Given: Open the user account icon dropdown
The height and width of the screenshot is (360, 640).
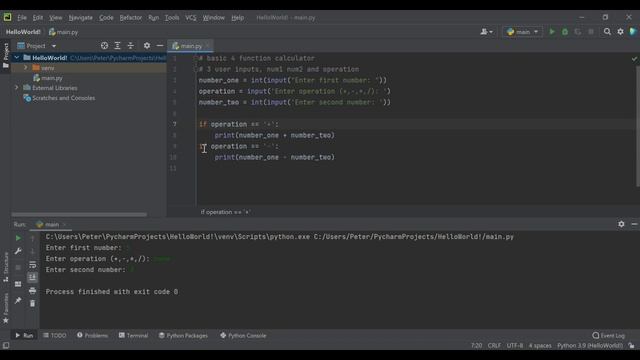Looking at the screenshot, I should (487, 32).
